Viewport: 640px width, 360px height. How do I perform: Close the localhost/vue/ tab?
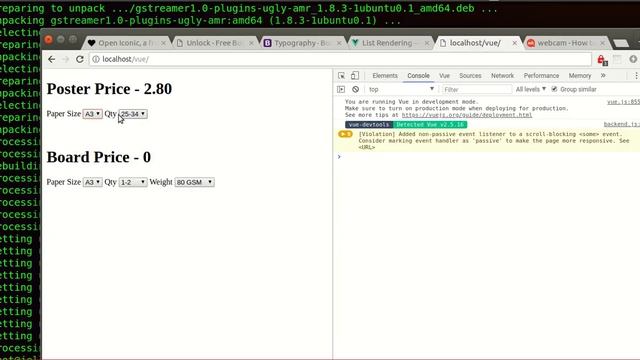(x=515, y=43)
